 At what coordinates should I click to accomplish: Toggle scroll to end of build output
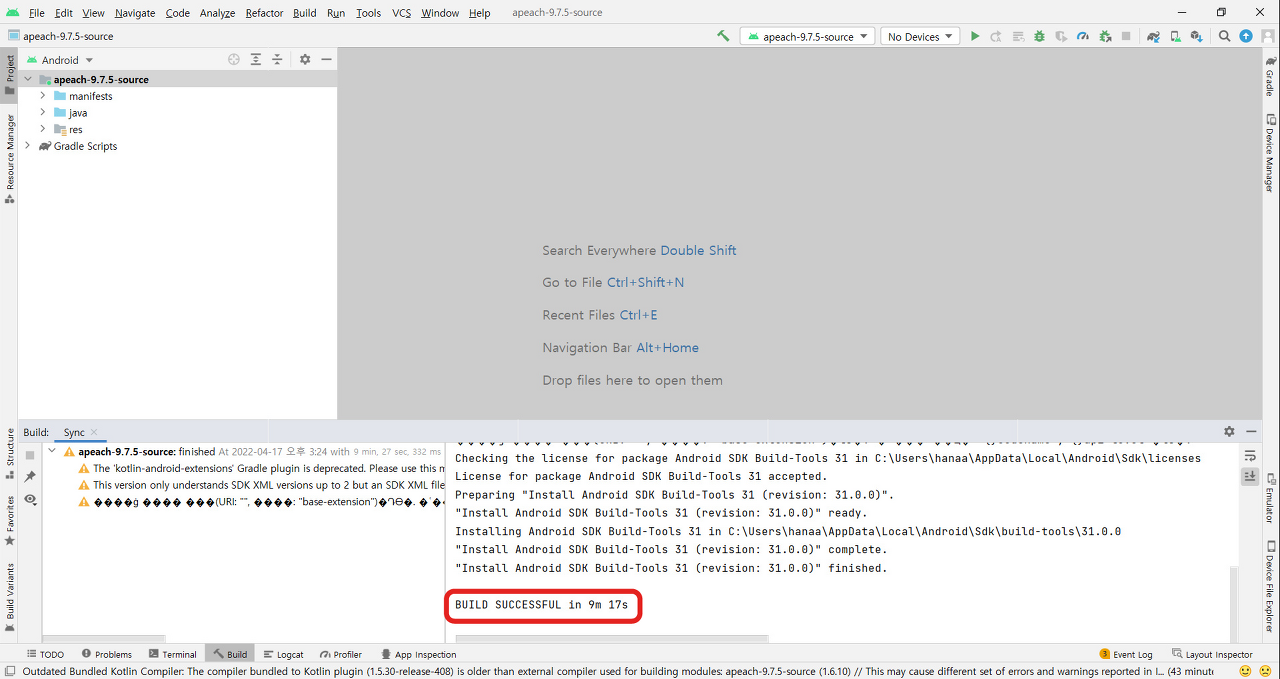1250,477
